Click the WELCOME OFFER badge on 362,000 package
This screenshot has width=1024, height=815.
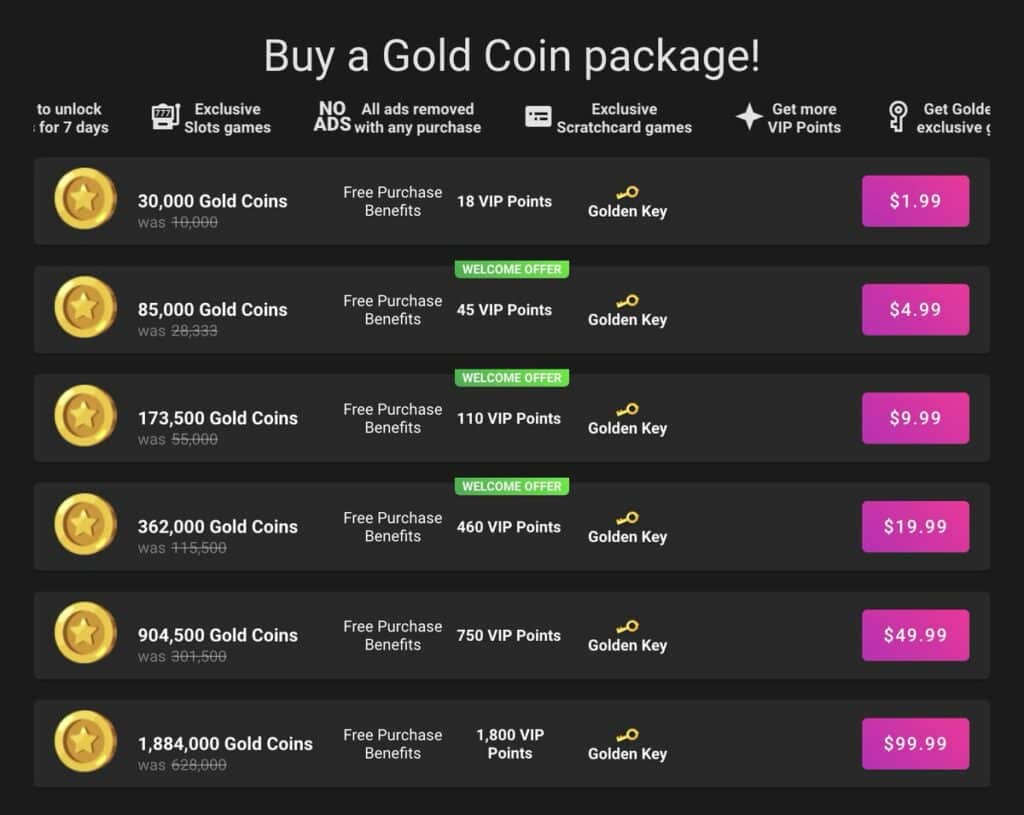point(512,486)
